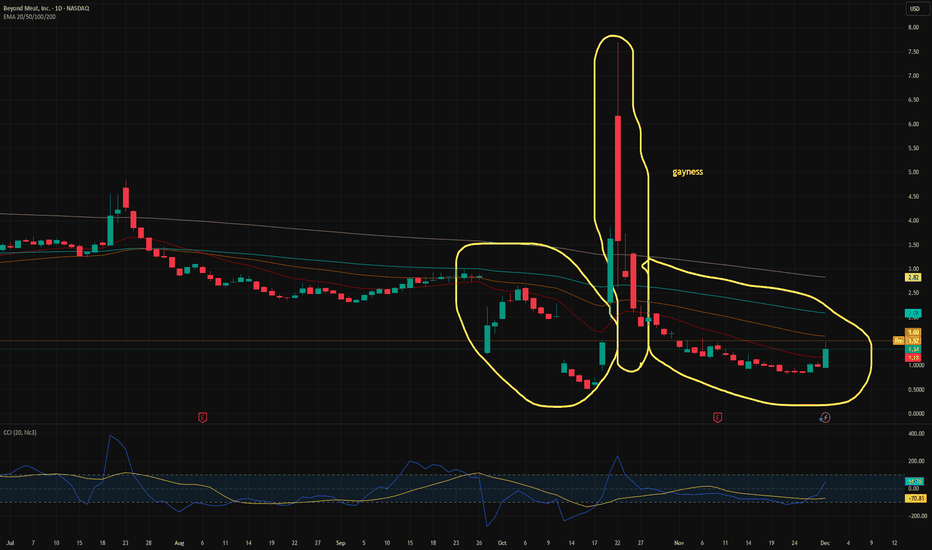Click the 400.00 level on CCI axis
932x550 pixels.
[x=912, y=435]
